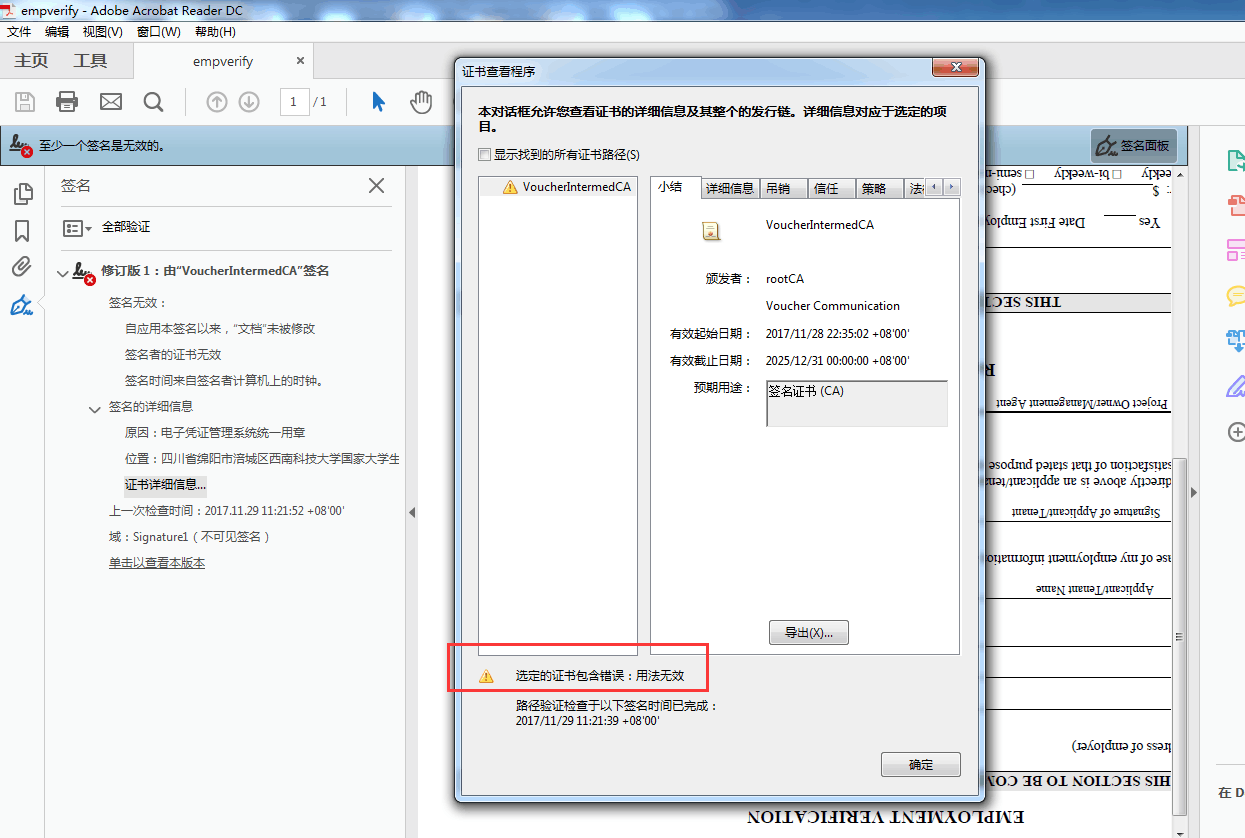Click the Send by email envelope icon
The width and height of the screenshot is (1245, 838).
(110, 102)
